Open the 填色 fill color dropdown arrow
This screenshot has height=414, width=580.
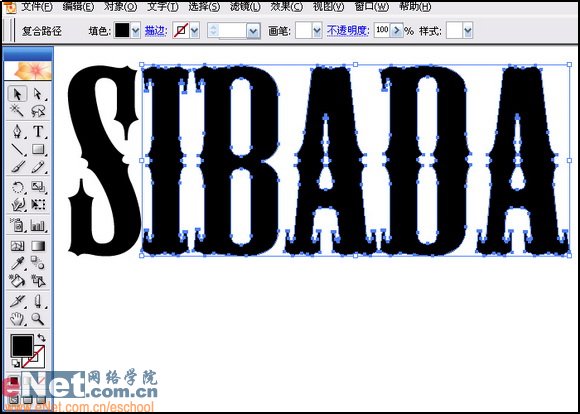coord(135,31)
